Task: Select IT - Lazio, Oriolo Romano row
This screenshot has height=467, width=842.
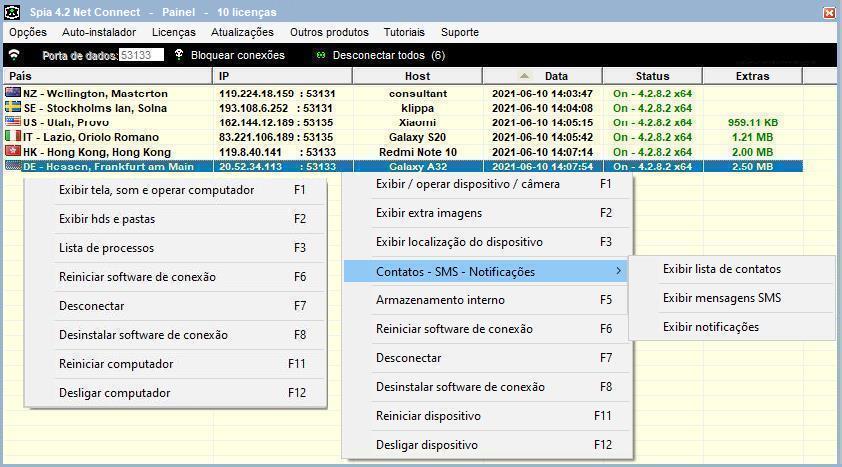Action: coord(403,137)
